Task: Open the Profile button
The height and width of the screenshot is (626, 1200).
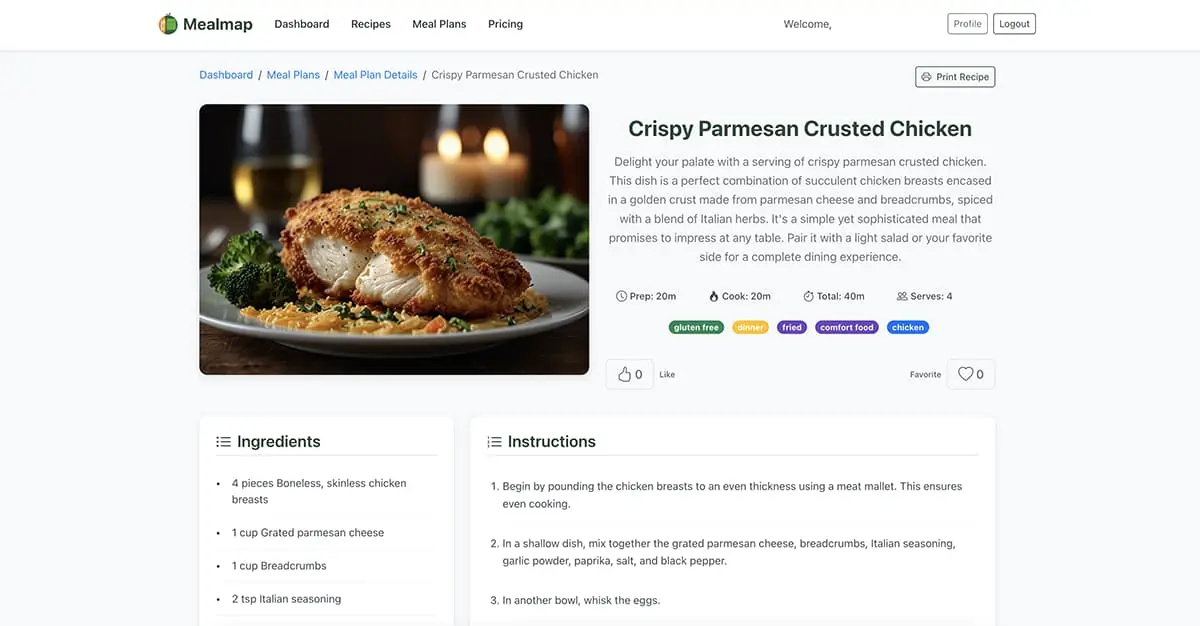Action: point(966,23)
